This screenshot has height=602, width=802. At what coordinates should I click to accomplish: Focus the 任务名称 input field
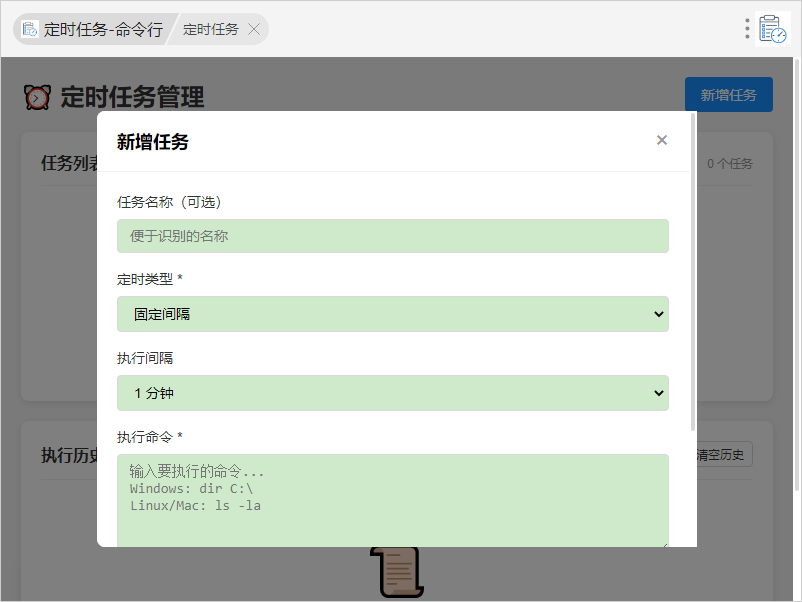coord(392,236)
